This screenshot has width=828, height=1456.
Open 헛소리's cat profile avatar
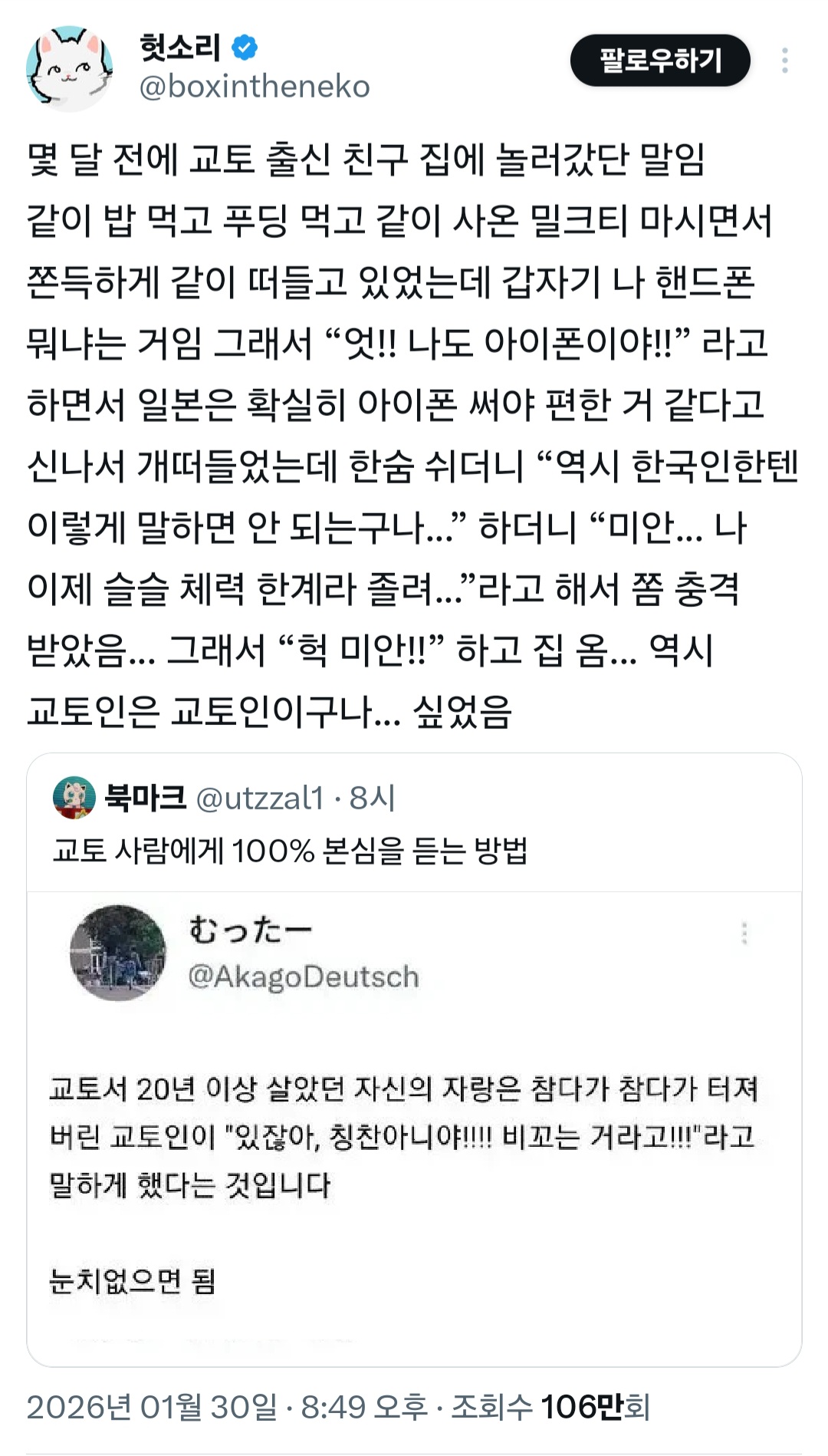(x=69, y=68)
